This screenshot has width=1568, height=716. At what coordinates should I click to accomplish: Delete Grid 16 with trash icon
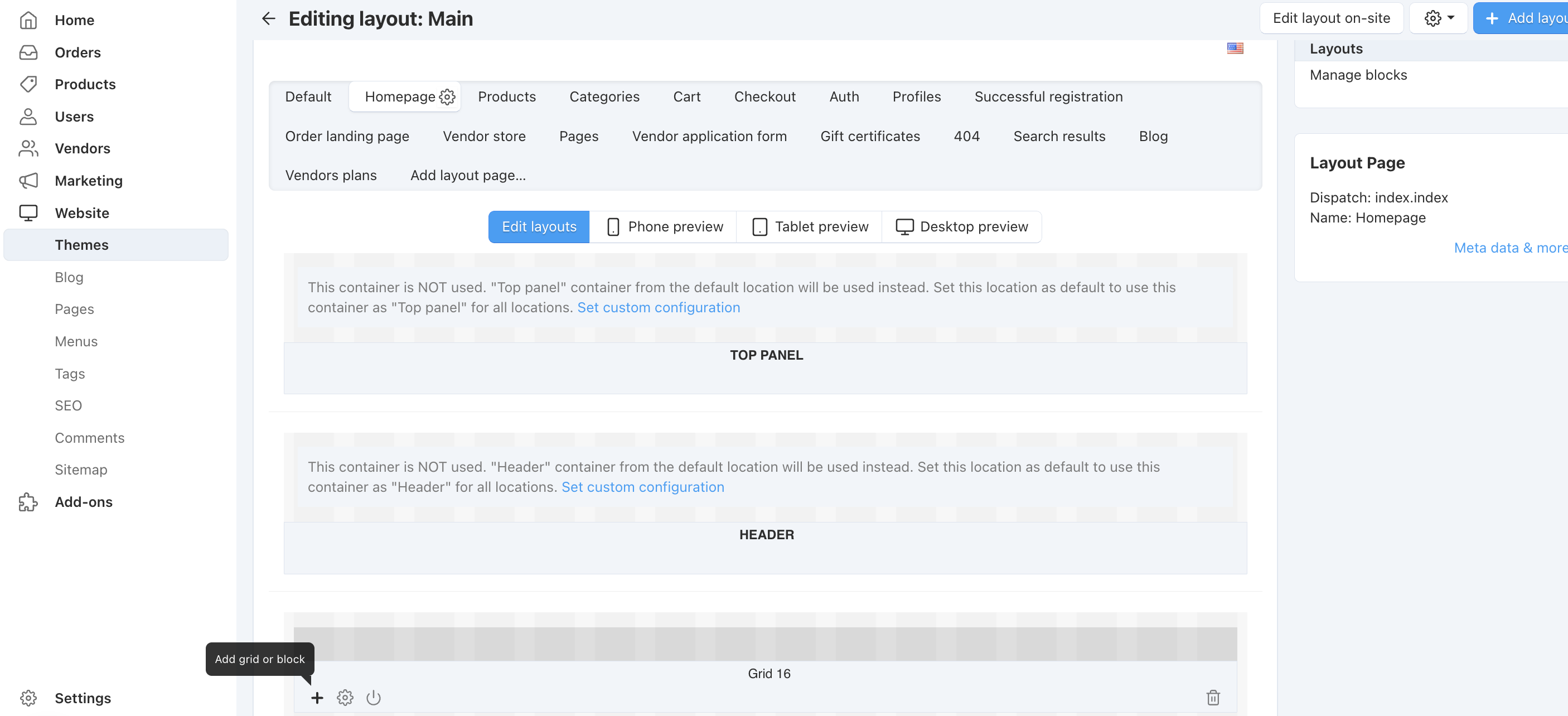coord(1213,697)
